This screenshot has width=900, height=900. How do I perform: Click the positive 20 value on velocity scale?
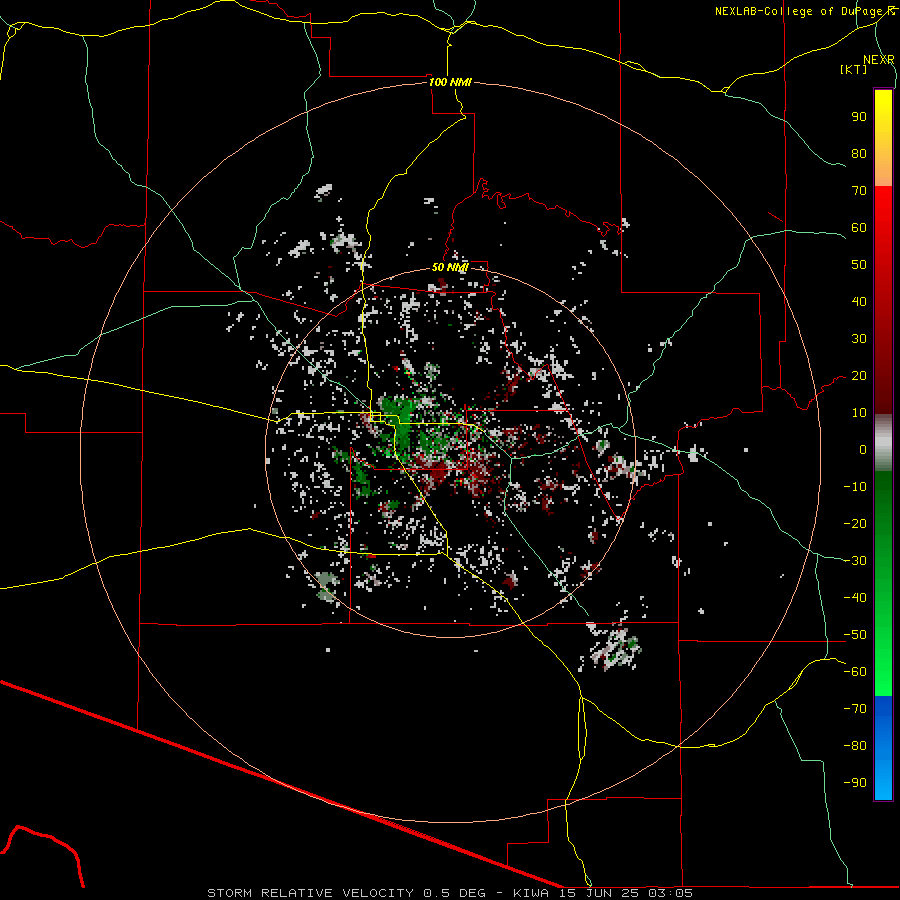tap(859, 375)
